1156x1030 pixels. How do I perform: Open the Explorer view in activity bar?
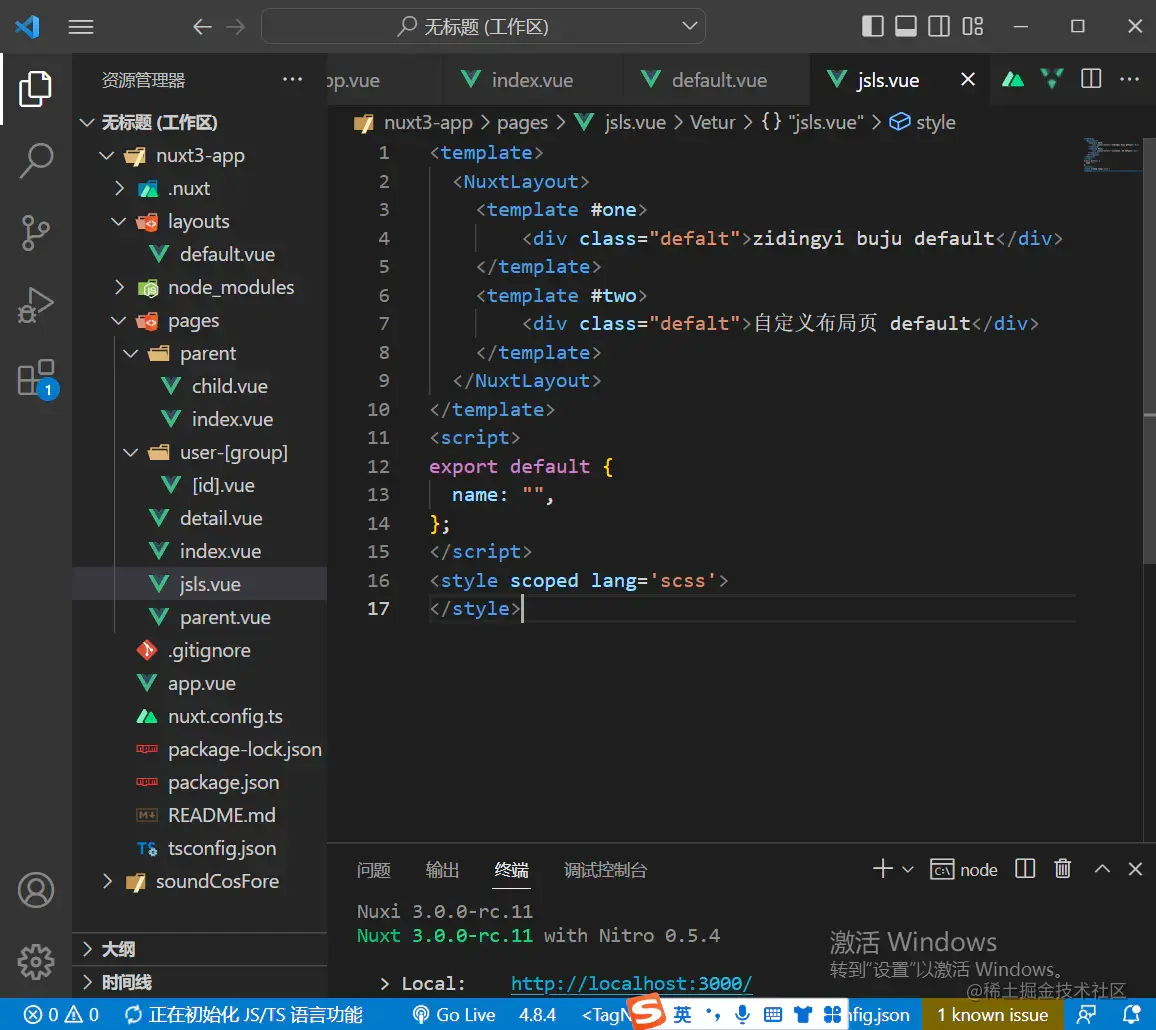(x=35, y=89)
